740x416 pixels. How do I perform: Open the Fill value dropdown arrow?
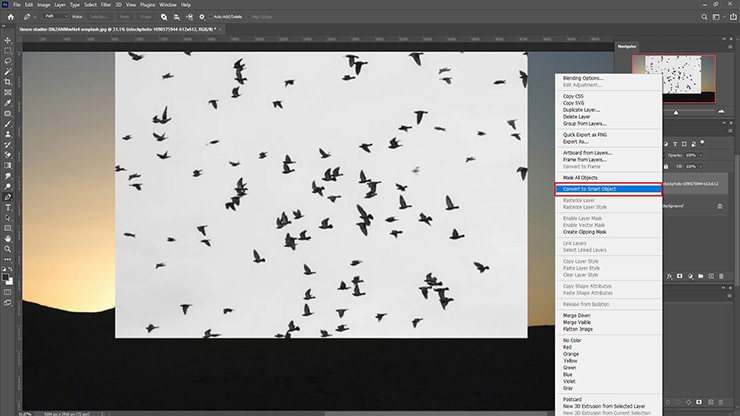pyautogui.click(x=700, y=166)
